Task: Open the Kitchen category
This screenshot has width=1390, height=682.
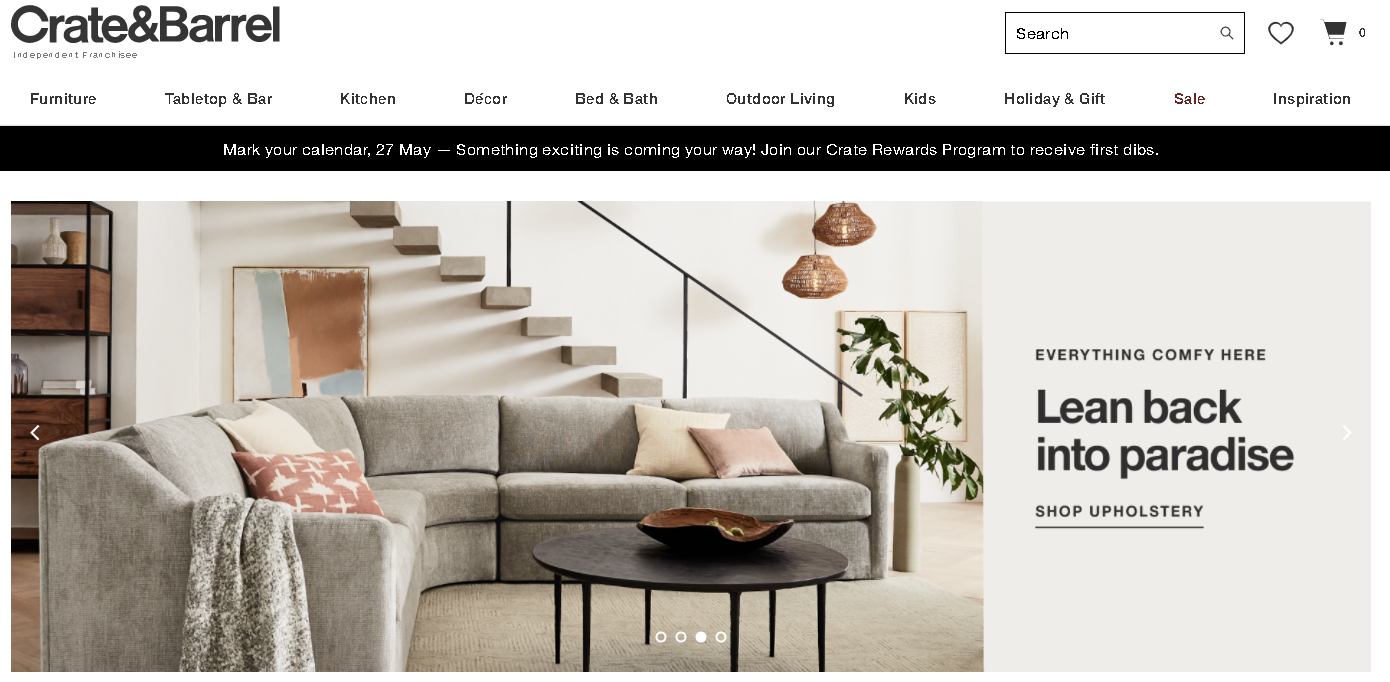Action: (368, 99)
